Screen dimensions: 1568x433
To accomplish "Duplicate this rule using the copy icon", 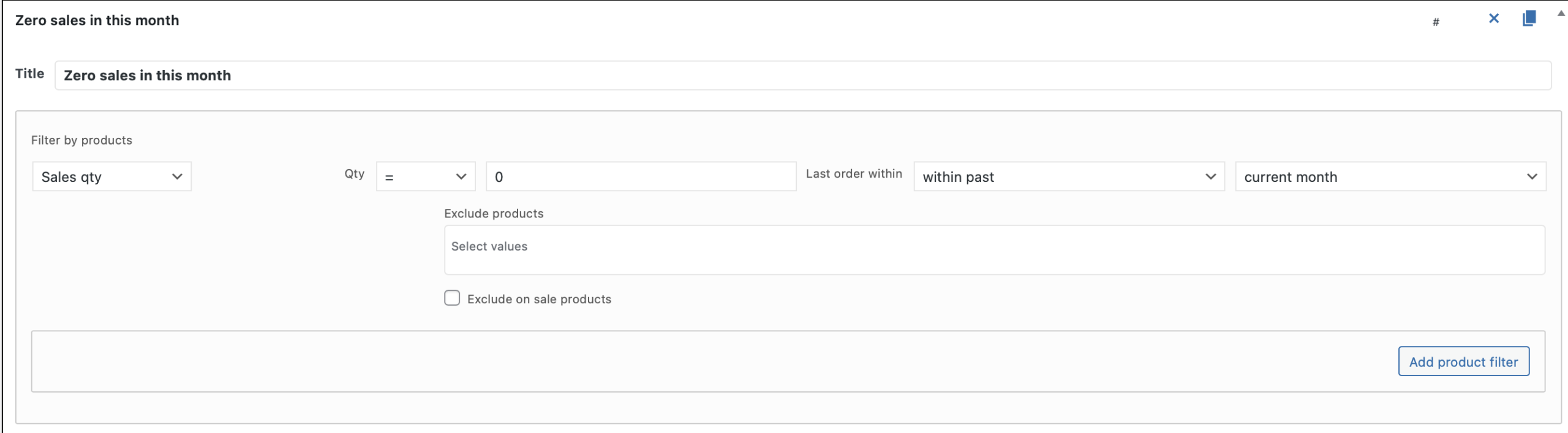I will (x=1529, y=19).
